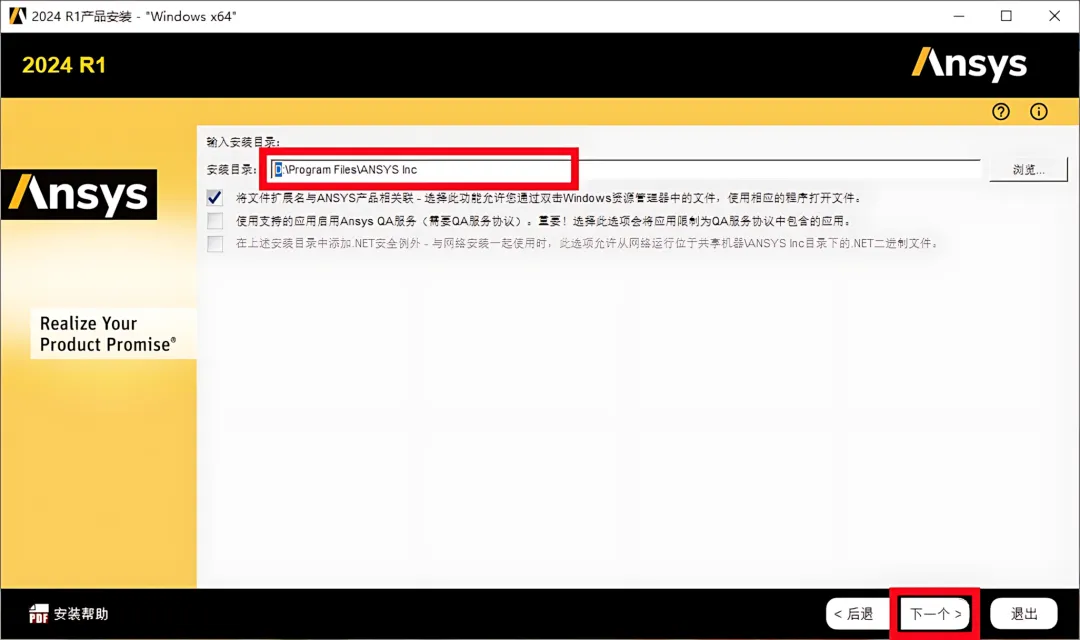Click the 输入安装目录 heading text
The image size is (1080, 640).
coord(243,142)
